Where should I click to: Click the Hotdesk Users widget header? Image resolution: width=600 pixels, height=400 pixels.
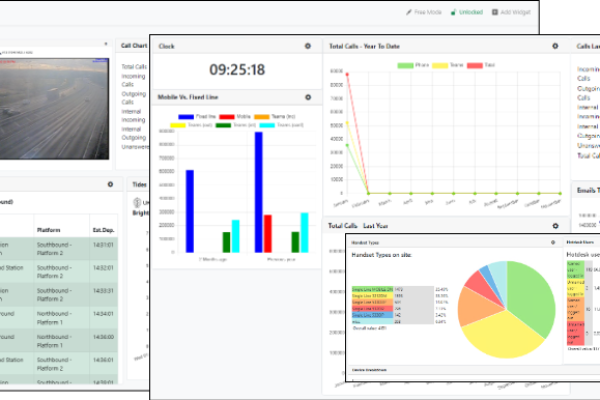point(580,242)
